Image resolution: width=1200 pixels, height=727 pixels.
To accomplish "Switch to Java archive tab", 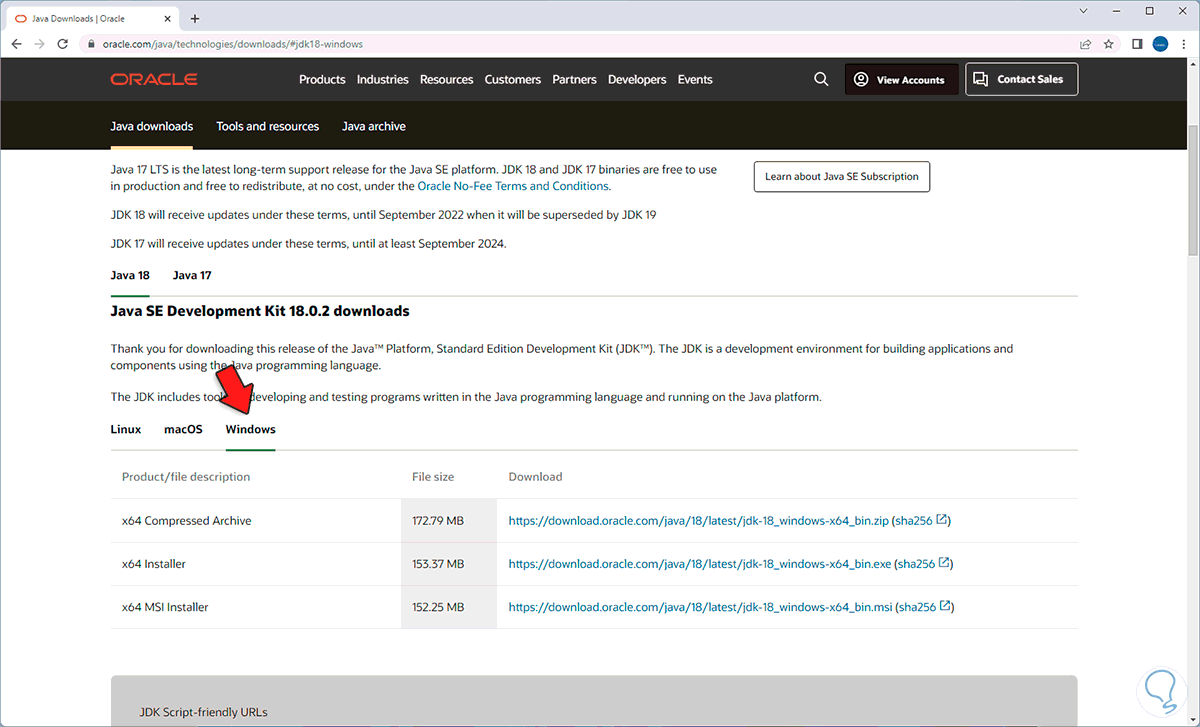I will coord(374,126).
